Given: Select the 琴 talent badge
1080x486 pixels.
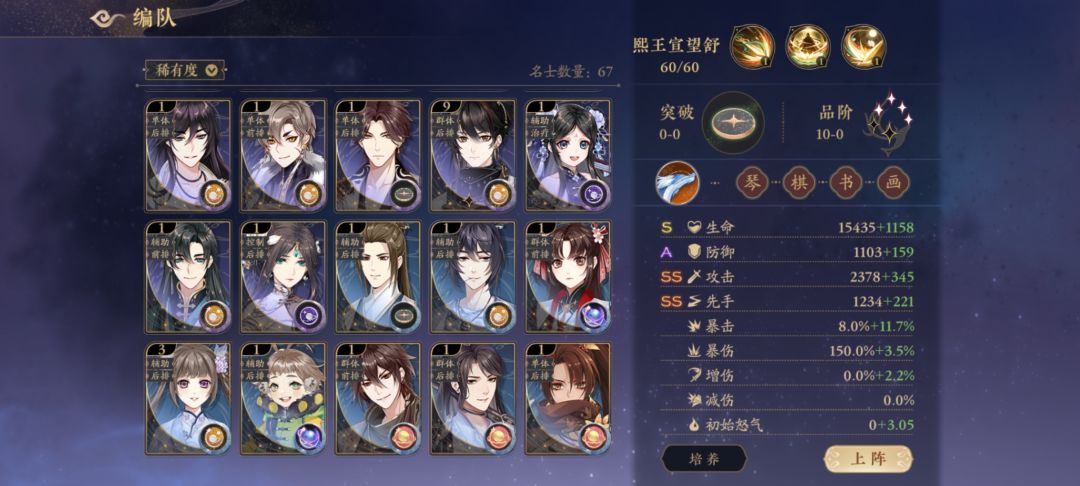Looking at the screenshot, I should 751,183.
